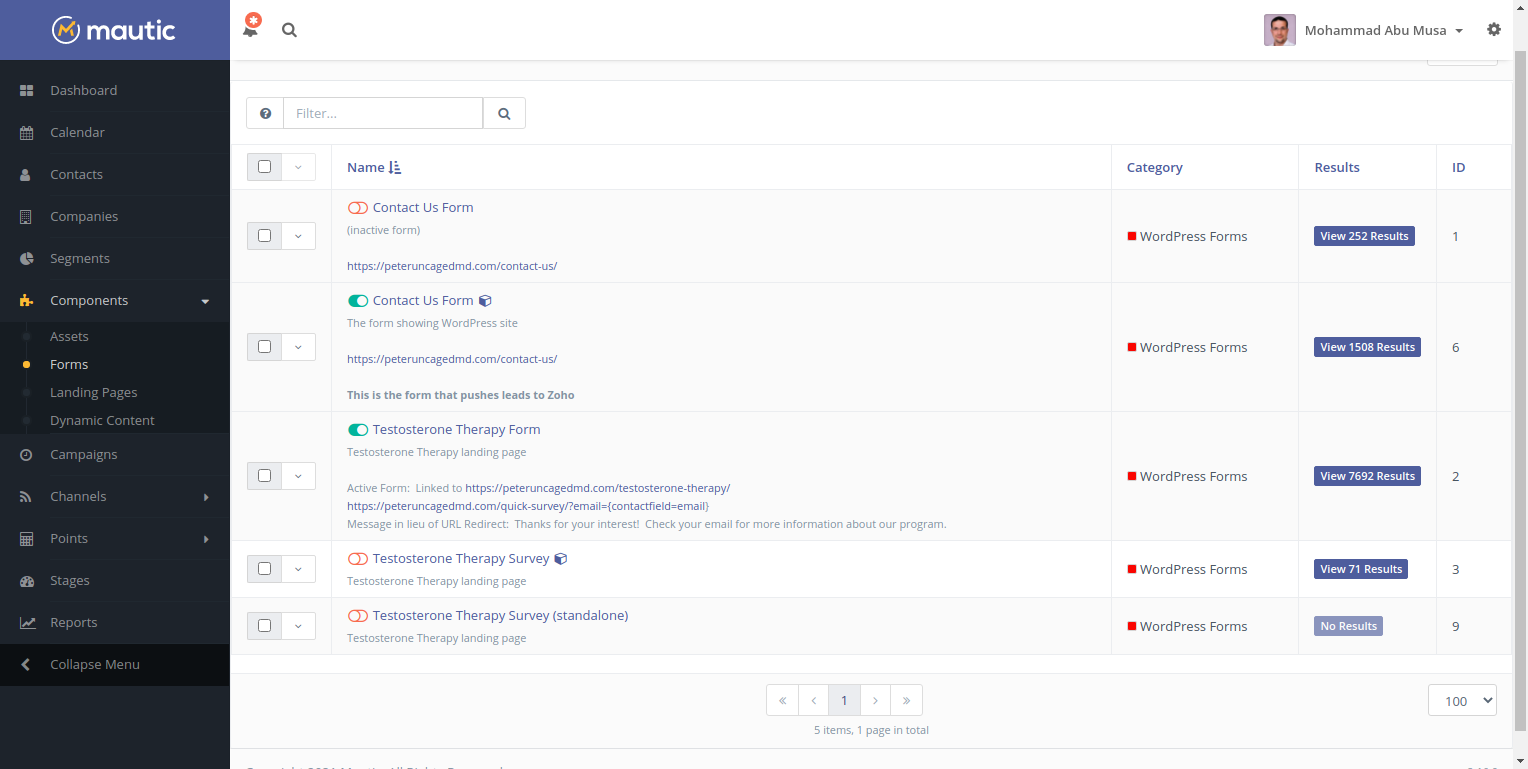Toggle publish switch on Testosterone Therapy Survey (standalone)

[x=358, y=616]
